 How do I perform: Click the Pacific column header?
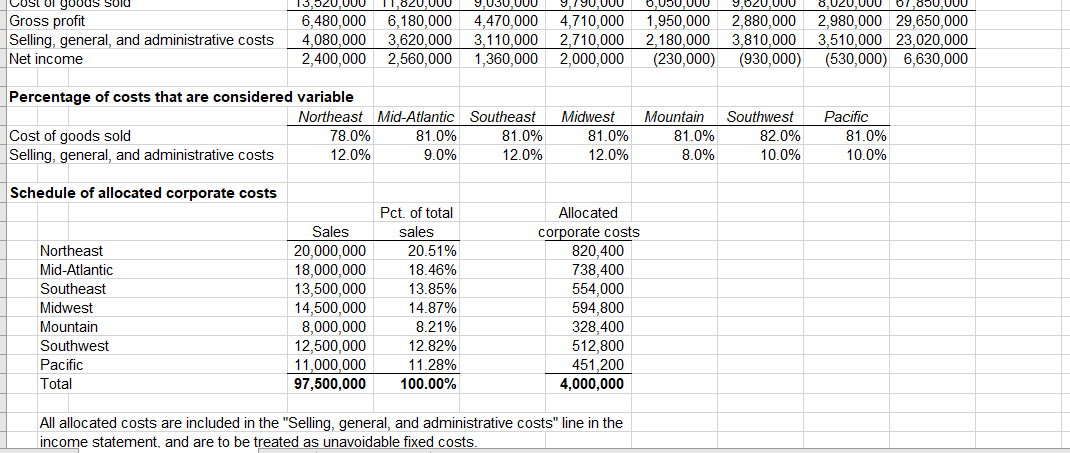846,117
